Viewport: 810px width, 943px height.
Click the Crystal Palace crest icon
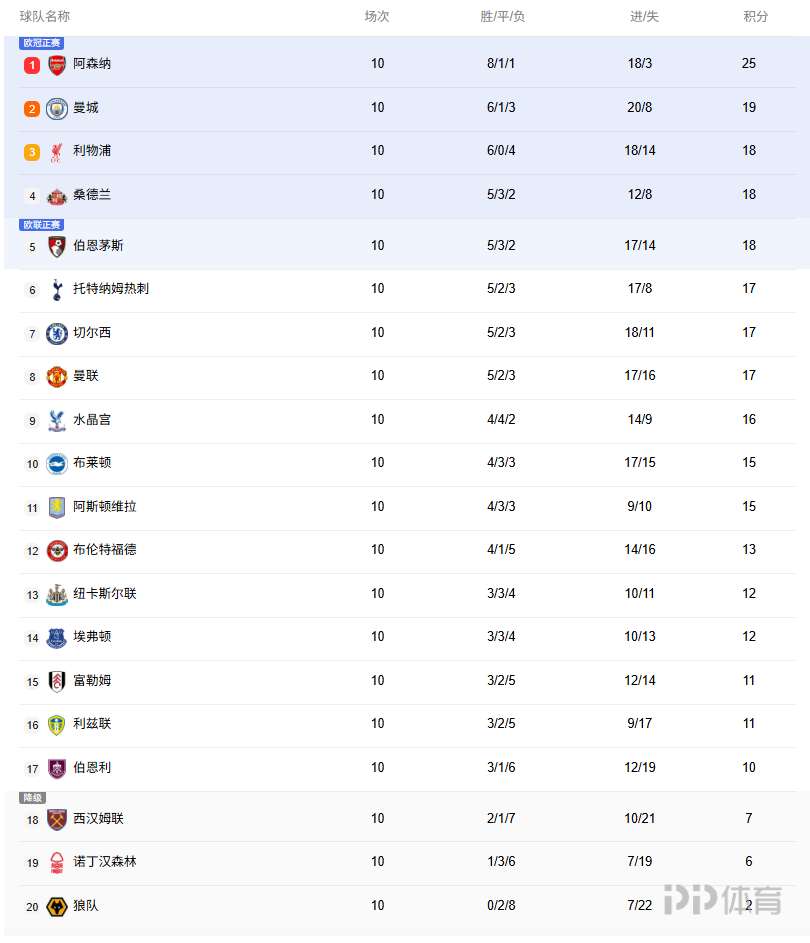coord(57,421)
